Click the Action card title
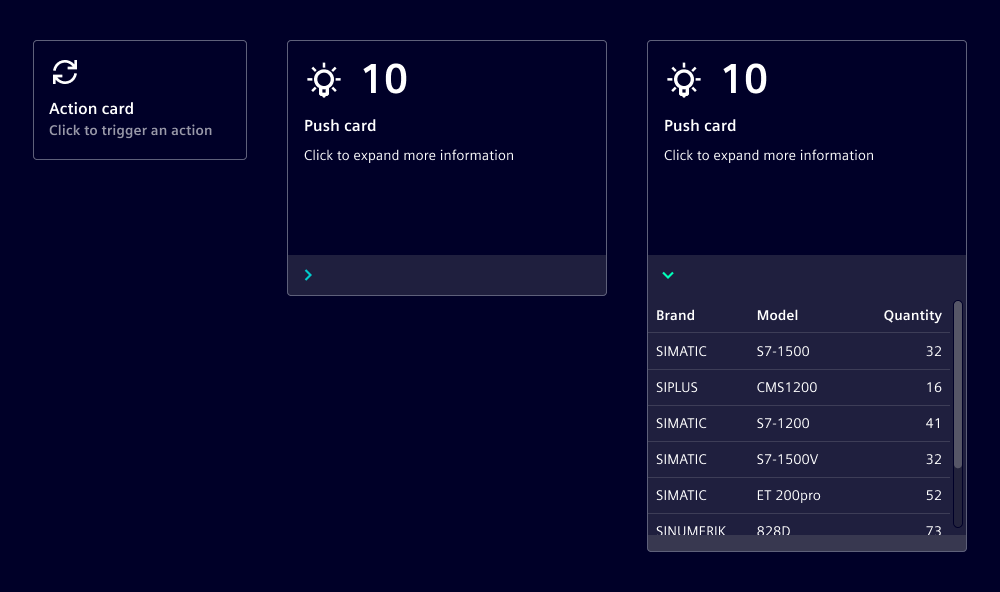Viewport: 1000px width, 592px height. point(91,108)
